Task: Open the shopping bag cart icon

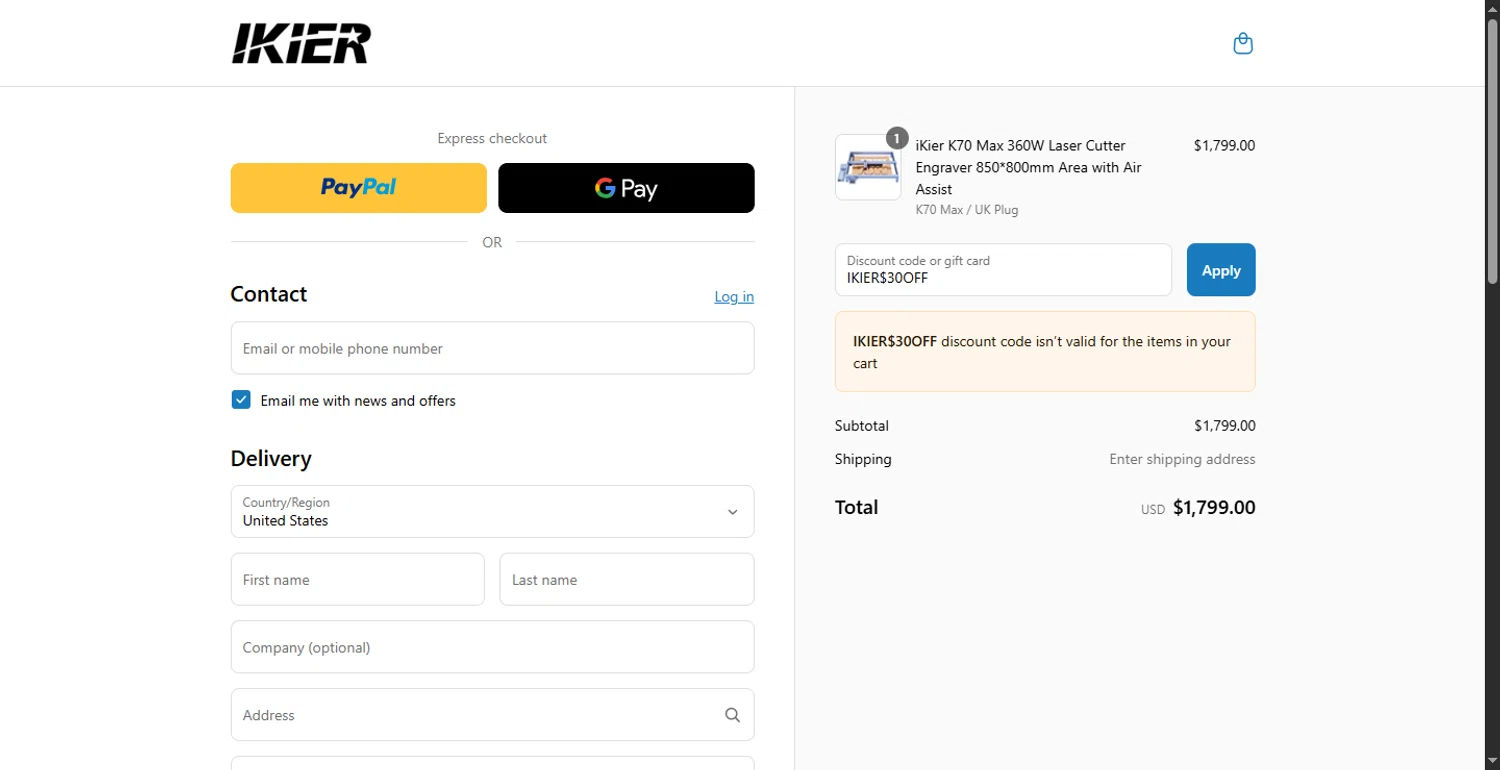Action: coord(1243,43)
